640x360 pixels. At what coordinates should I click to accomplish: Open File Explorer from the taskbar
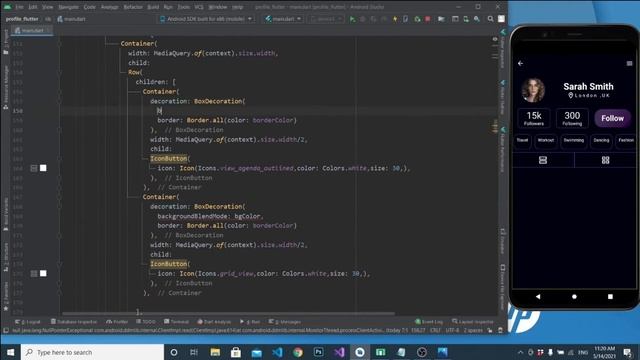215,352
